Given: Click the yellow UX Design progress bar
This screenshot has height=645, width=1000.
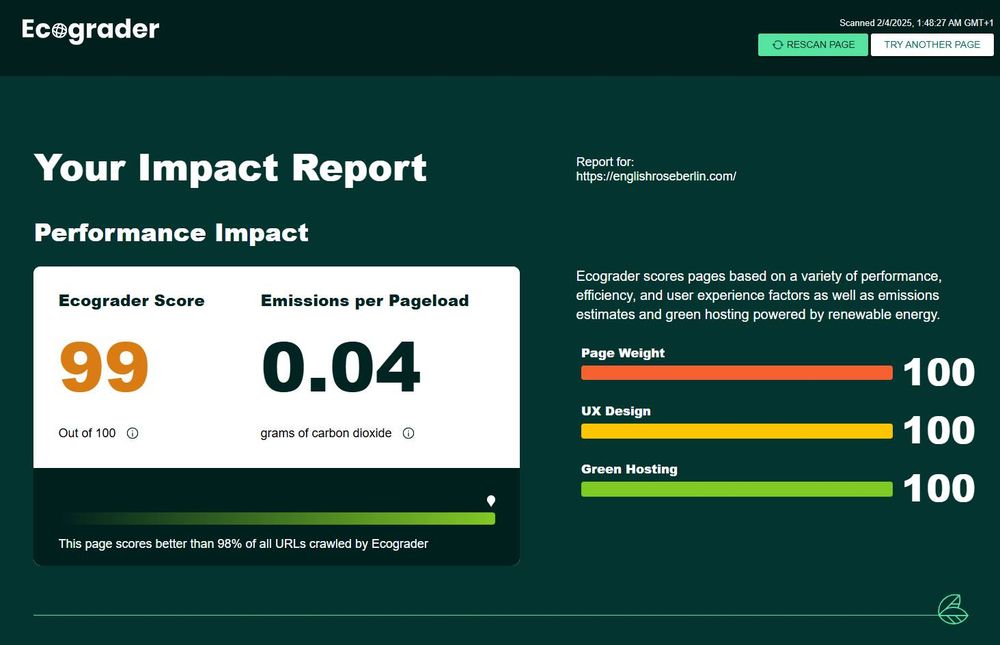Looking at the screenshot, I should [x=736, y=431].
